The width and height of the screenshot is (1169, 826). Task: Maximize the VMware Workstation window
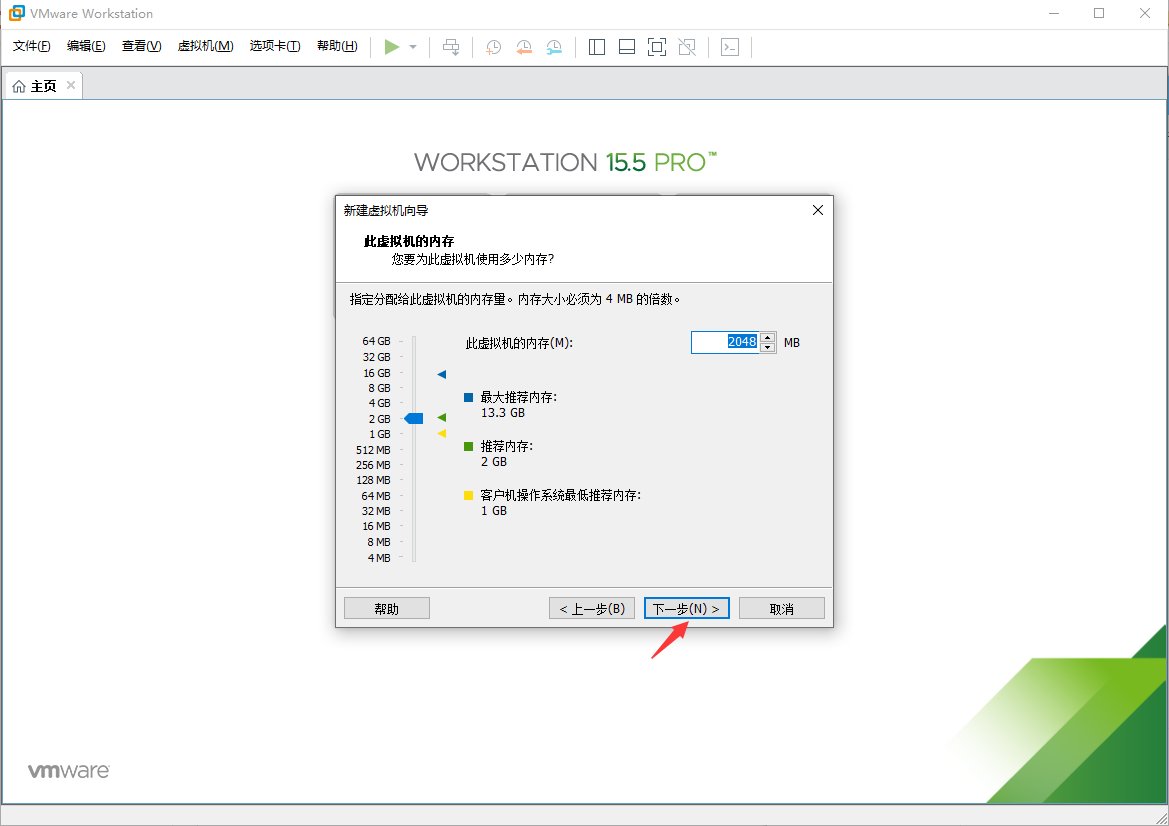(x=1099, y=13)
